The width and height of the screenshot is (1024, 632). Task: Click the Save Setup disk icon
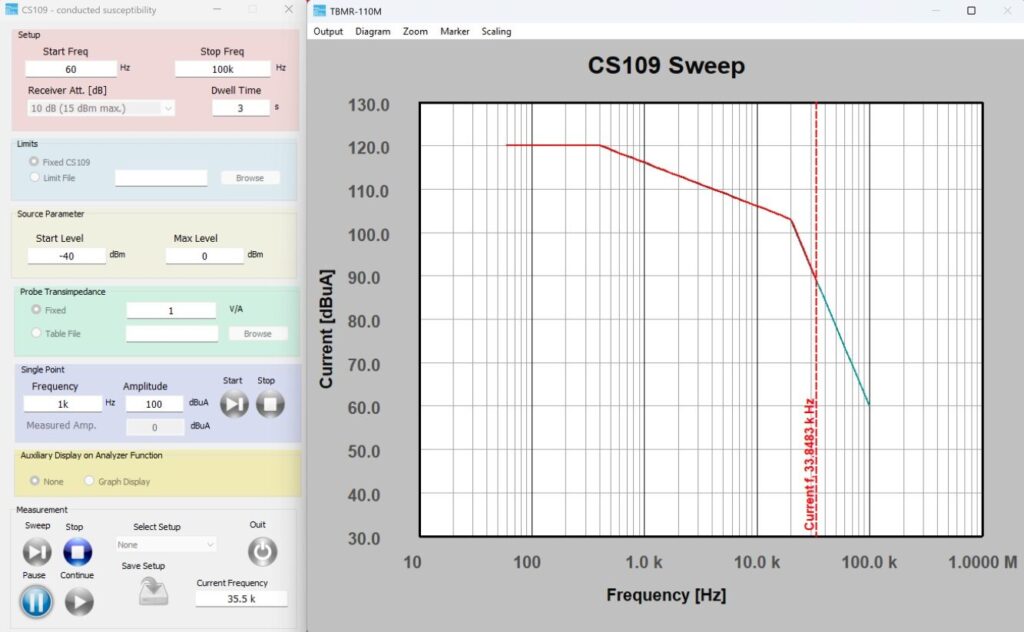click(x=153, y=592)
